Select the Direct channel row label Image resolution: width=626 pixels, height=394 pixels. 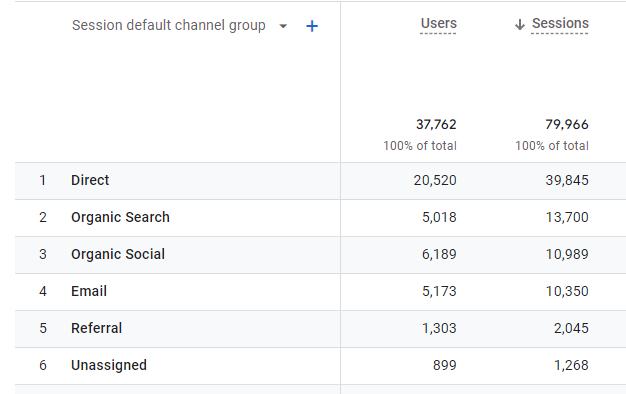(x=90, y=180)
